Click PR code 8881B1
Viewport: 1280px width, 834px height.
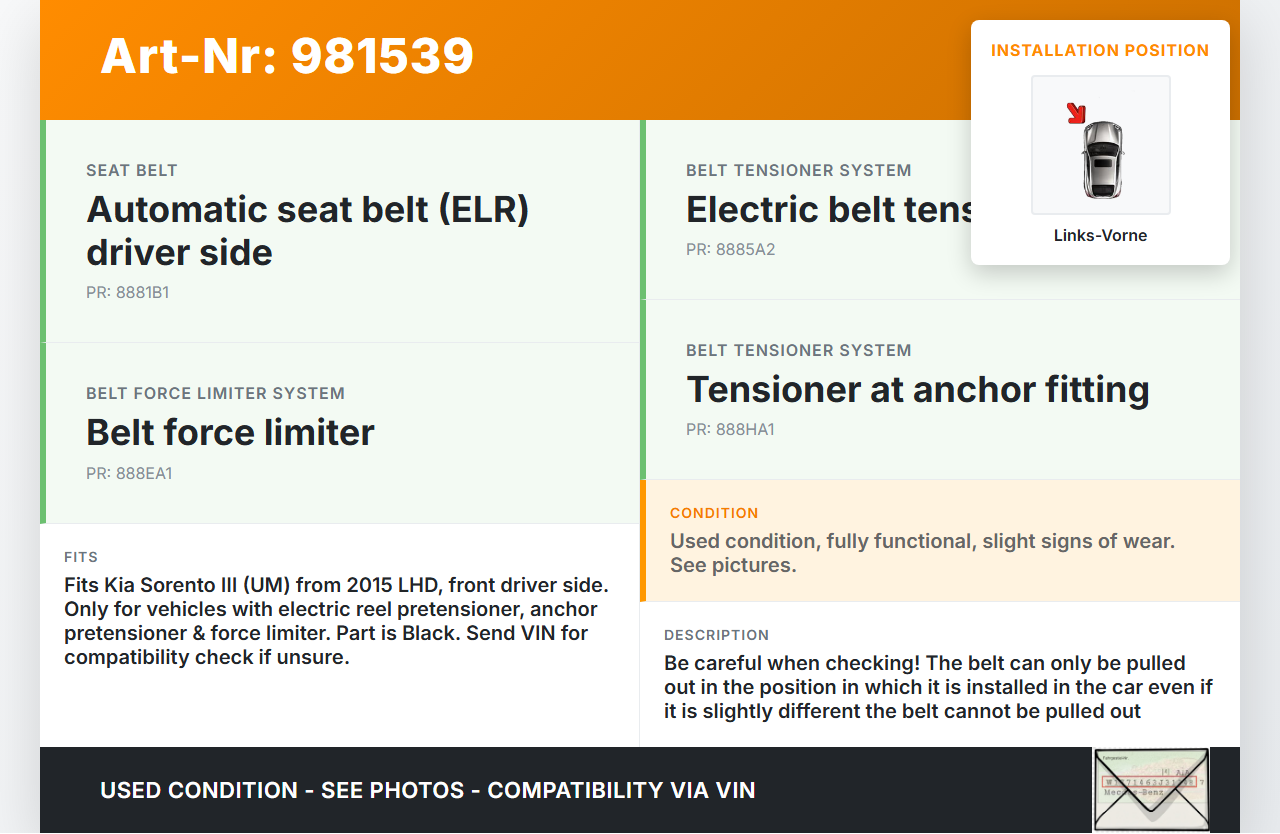[x=127, y=293]
